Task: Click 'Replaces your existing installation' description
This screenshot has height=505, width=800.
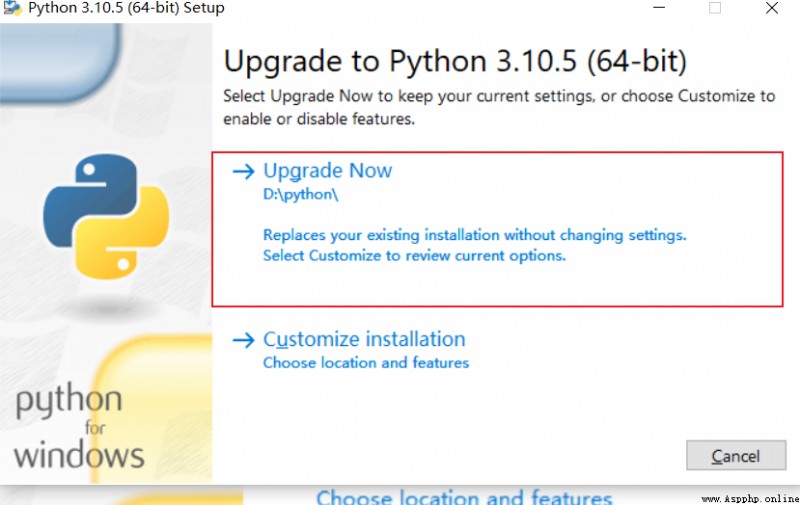Action: [x=474, y=235]
